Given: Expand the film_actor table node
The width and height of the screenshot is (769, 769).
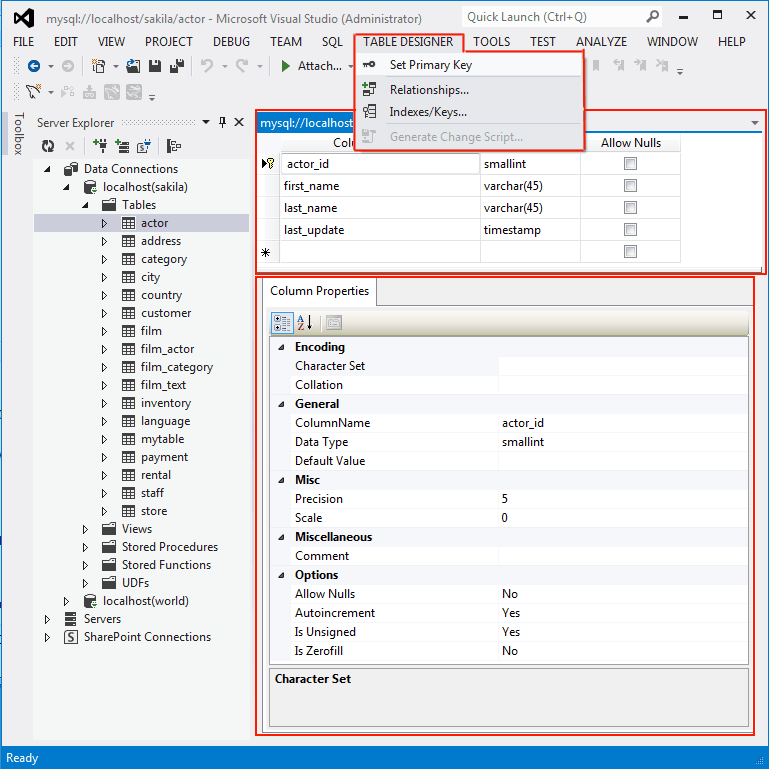Looking at the screenshot, I should coord(104,349).
